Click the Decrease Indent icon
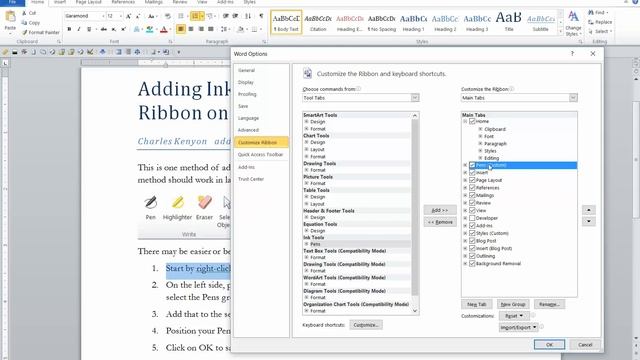640x360 pixels. [226, 16]
